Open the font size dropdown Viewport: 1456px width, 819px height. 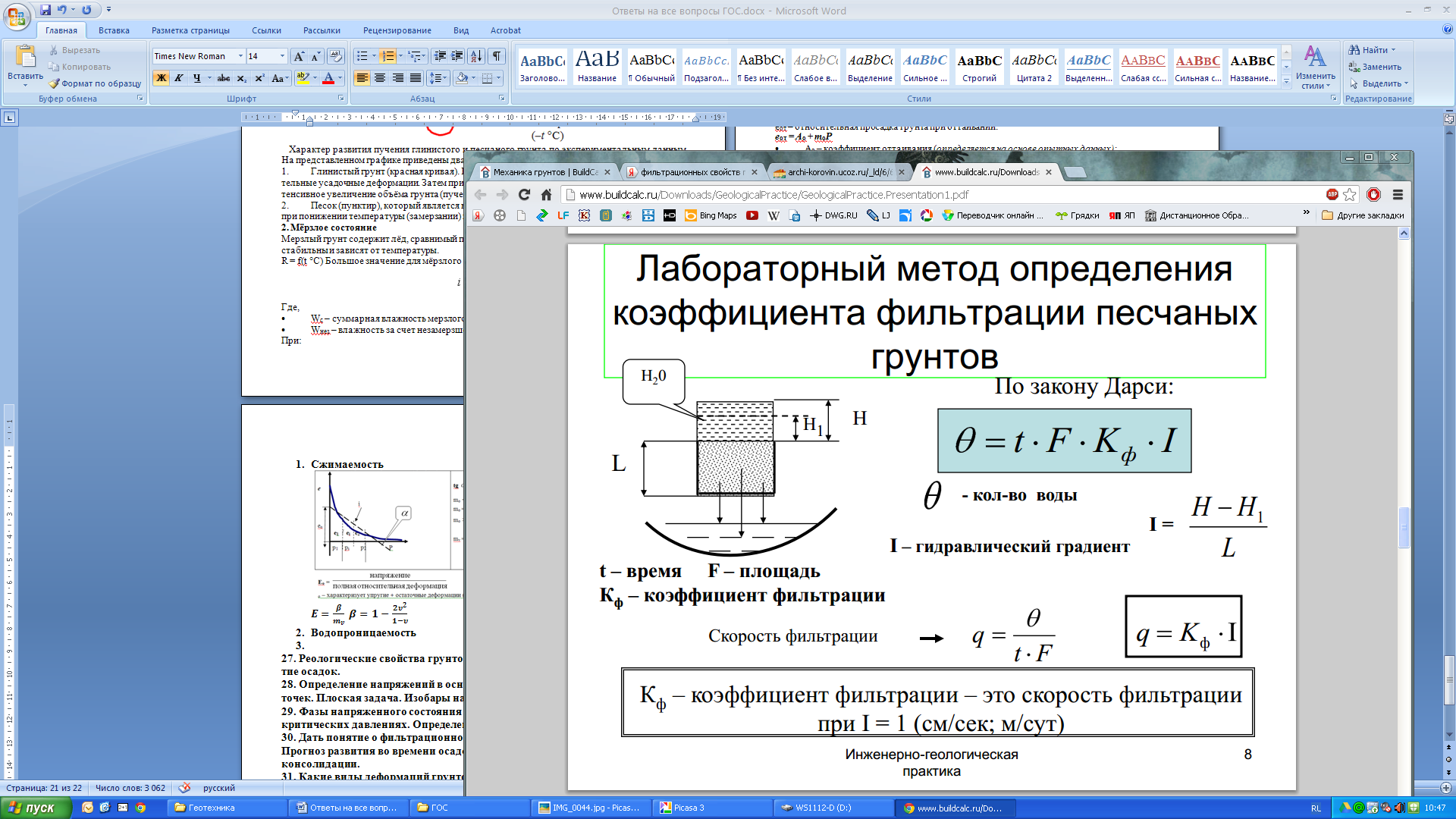click(282, 56)
